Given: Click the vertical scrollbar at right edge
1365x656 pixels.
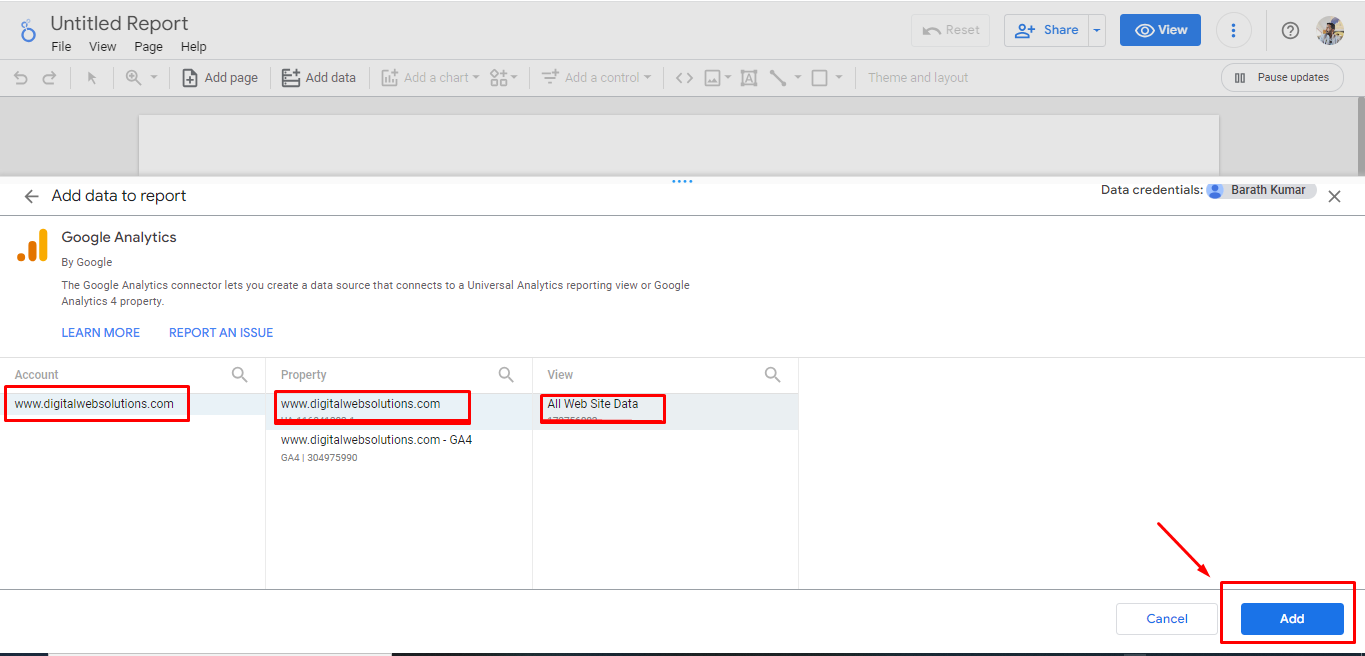Looking at the screenshot, I should tap(1359, 138).
